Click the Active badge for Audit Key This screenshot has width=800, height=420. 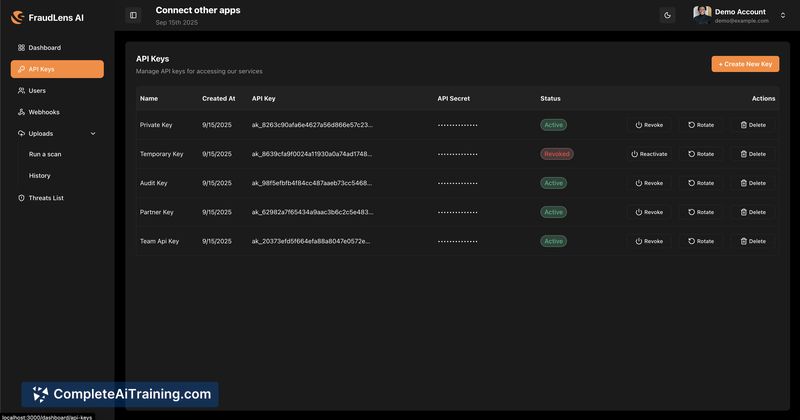pyautogui.click(x=554, y=183)
